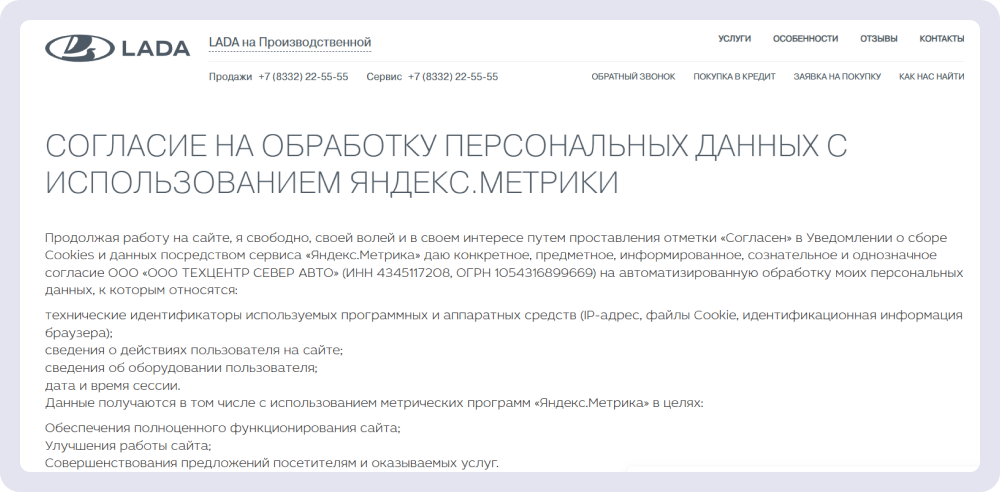
Task: Click 'Обеспечения полноценного функционирования сайта'
Action: 223,428
